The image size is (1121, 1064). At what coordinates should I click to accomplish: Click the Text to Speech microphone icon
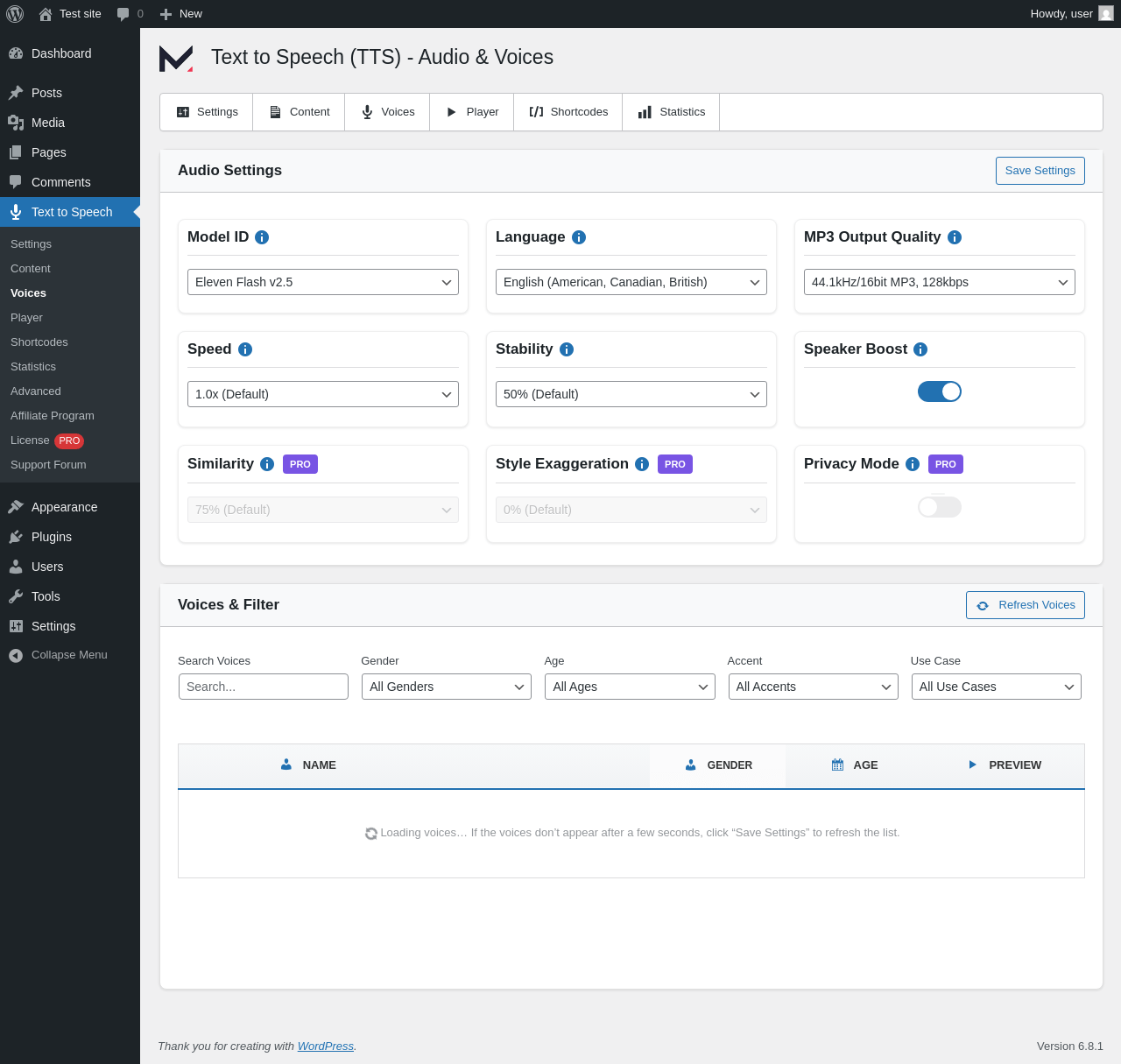pos(16,212)
